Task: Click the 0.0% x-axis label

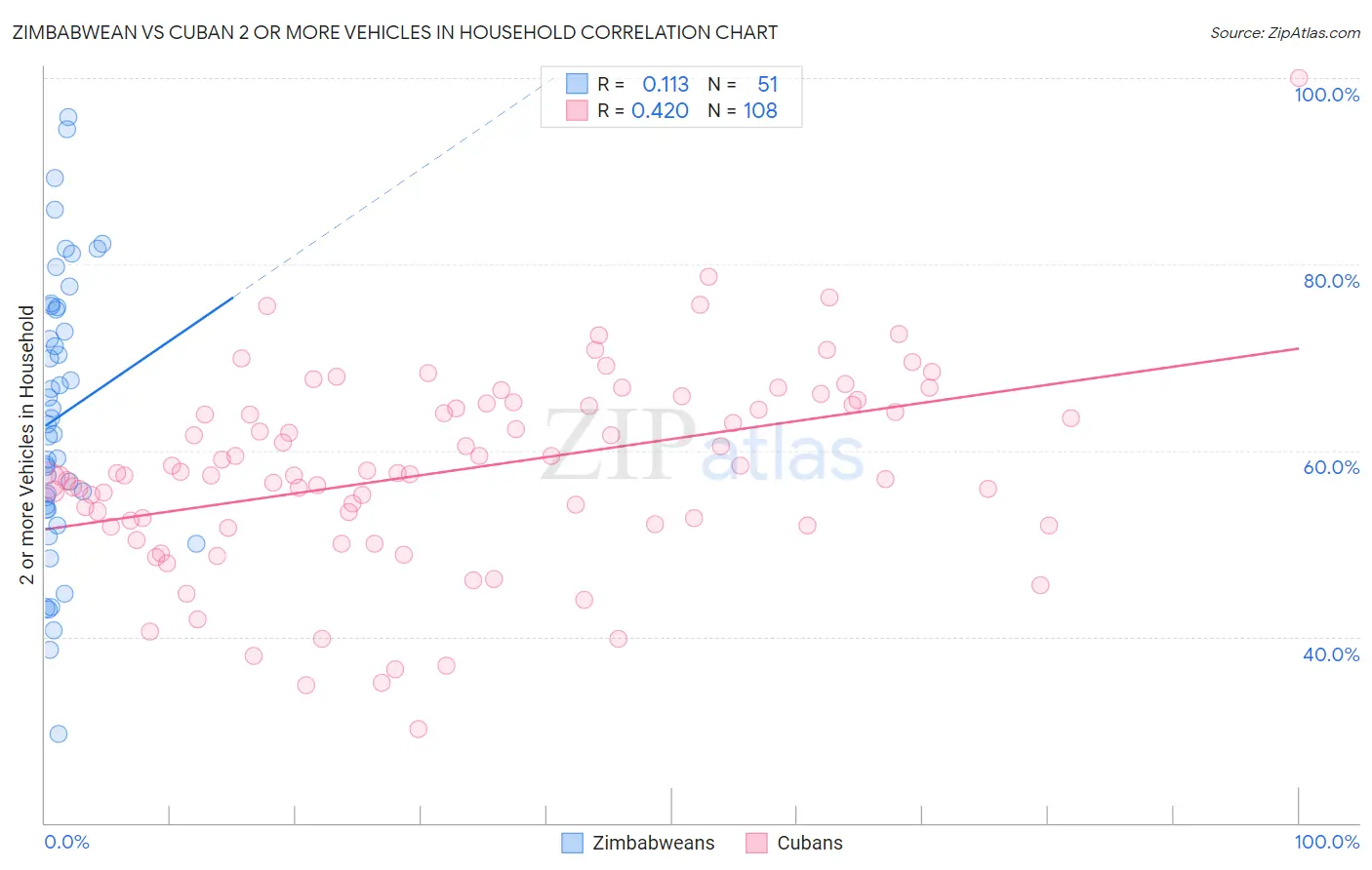Action: pyautogui.click(x=66, y=842)
